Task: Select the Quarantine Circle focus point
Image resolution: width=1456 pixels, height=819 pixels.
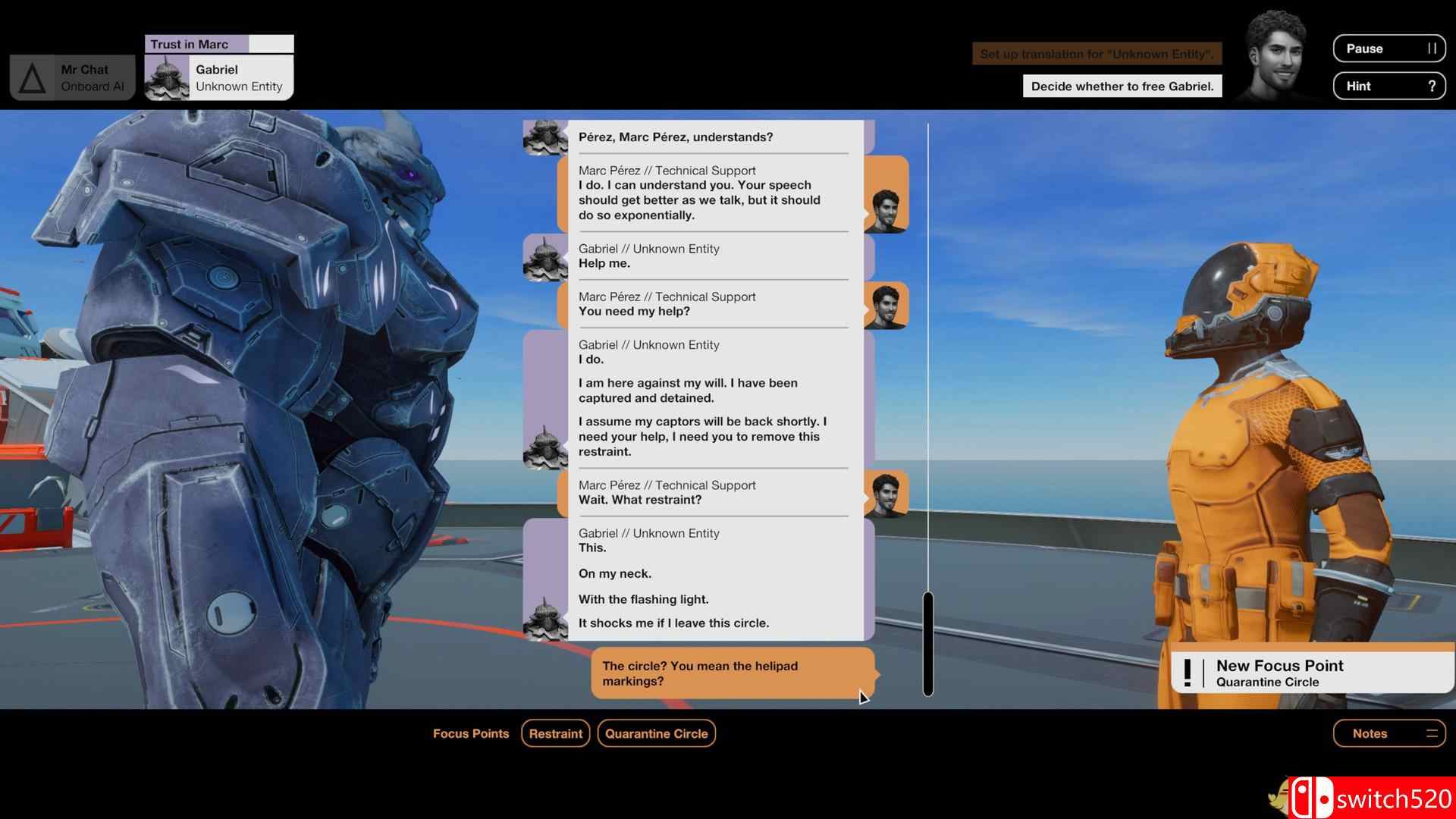Action: [656, 733]
